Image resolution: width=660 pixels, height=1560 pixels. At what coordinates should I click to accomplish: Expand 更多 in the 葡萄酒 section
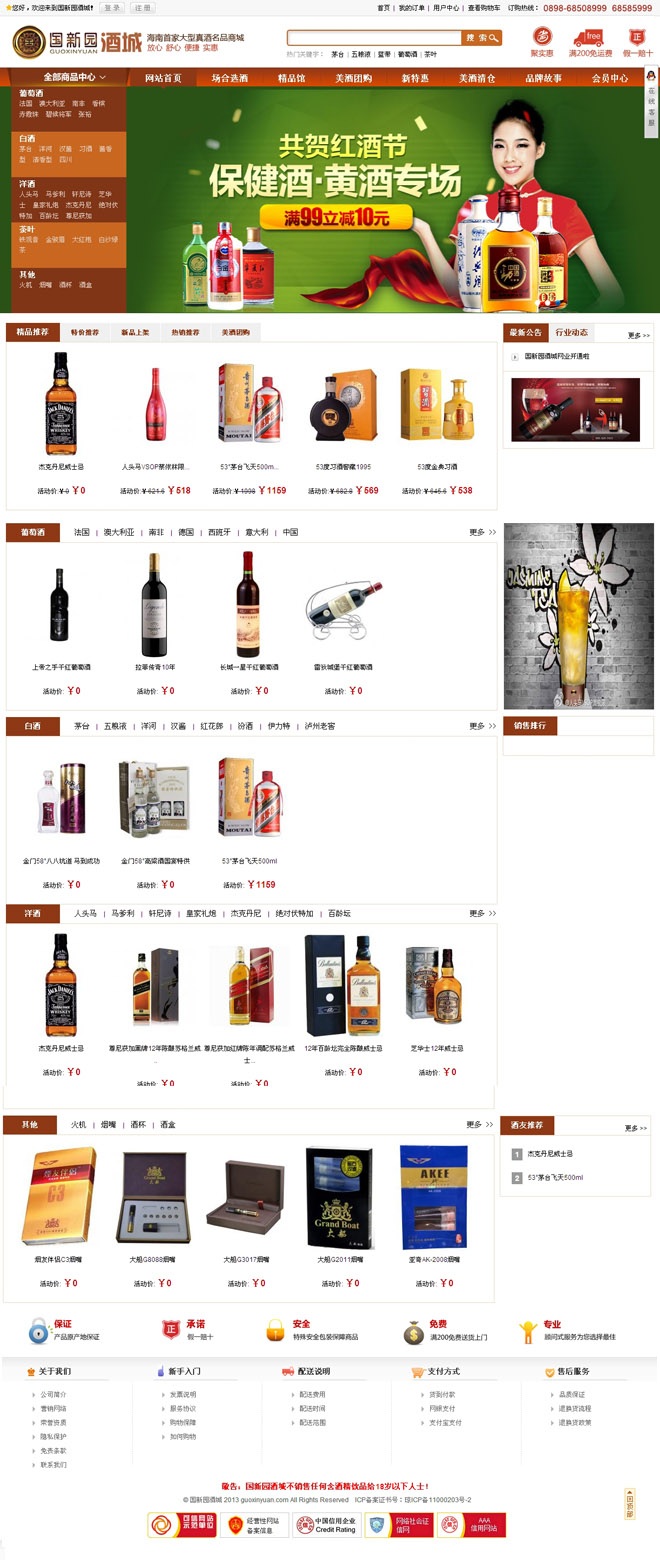482,532
